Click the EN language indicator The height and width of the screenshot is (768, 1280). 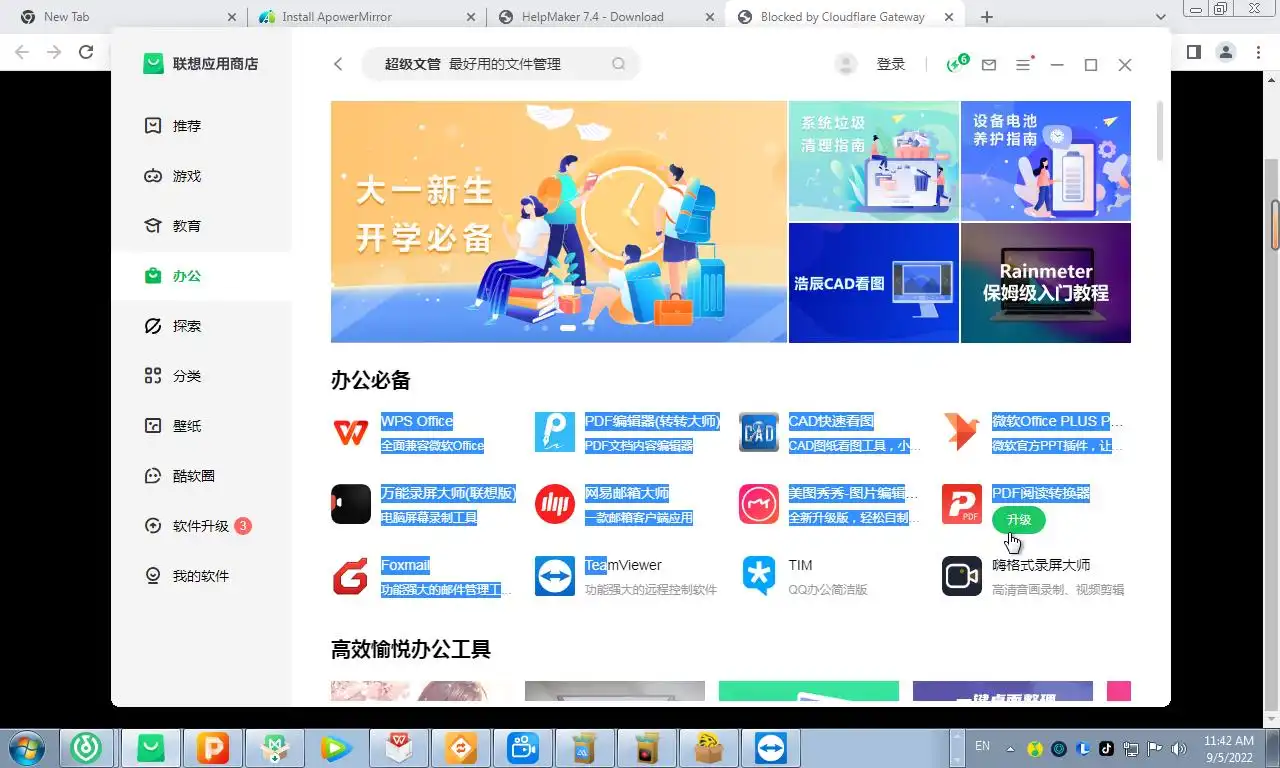tap(982, 746)
